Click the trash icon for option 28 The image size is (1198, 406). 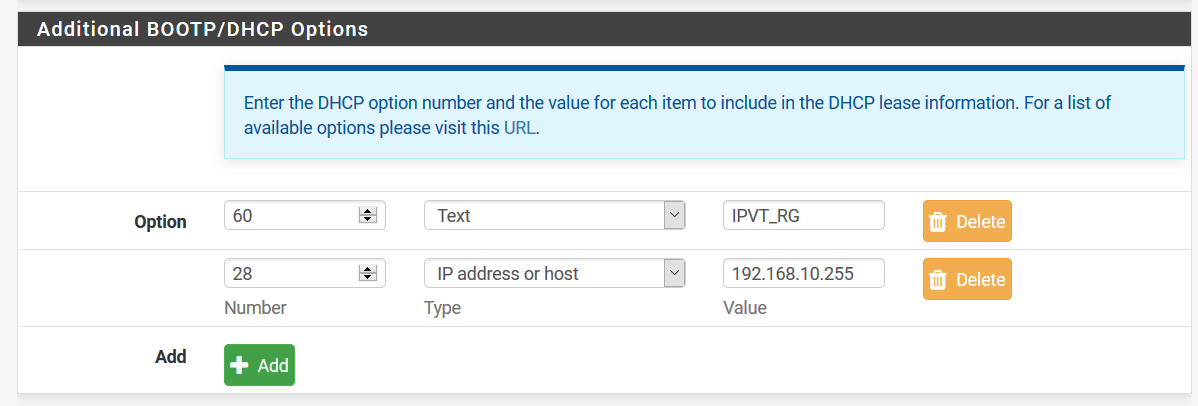tap(938, 280)
